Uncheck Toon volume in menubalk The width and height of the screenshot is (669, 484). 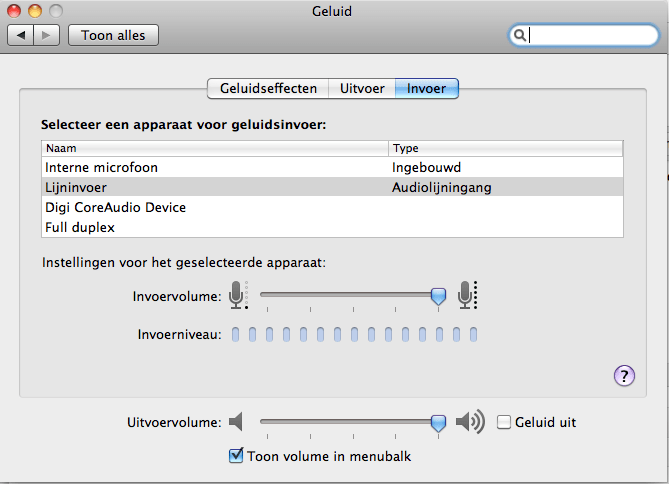point(236,456)
